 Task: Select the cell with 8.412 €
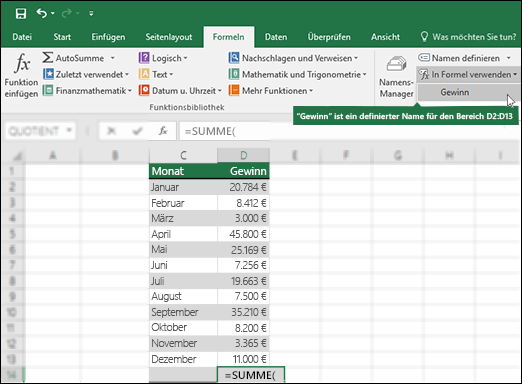click(x=243, y=203)
